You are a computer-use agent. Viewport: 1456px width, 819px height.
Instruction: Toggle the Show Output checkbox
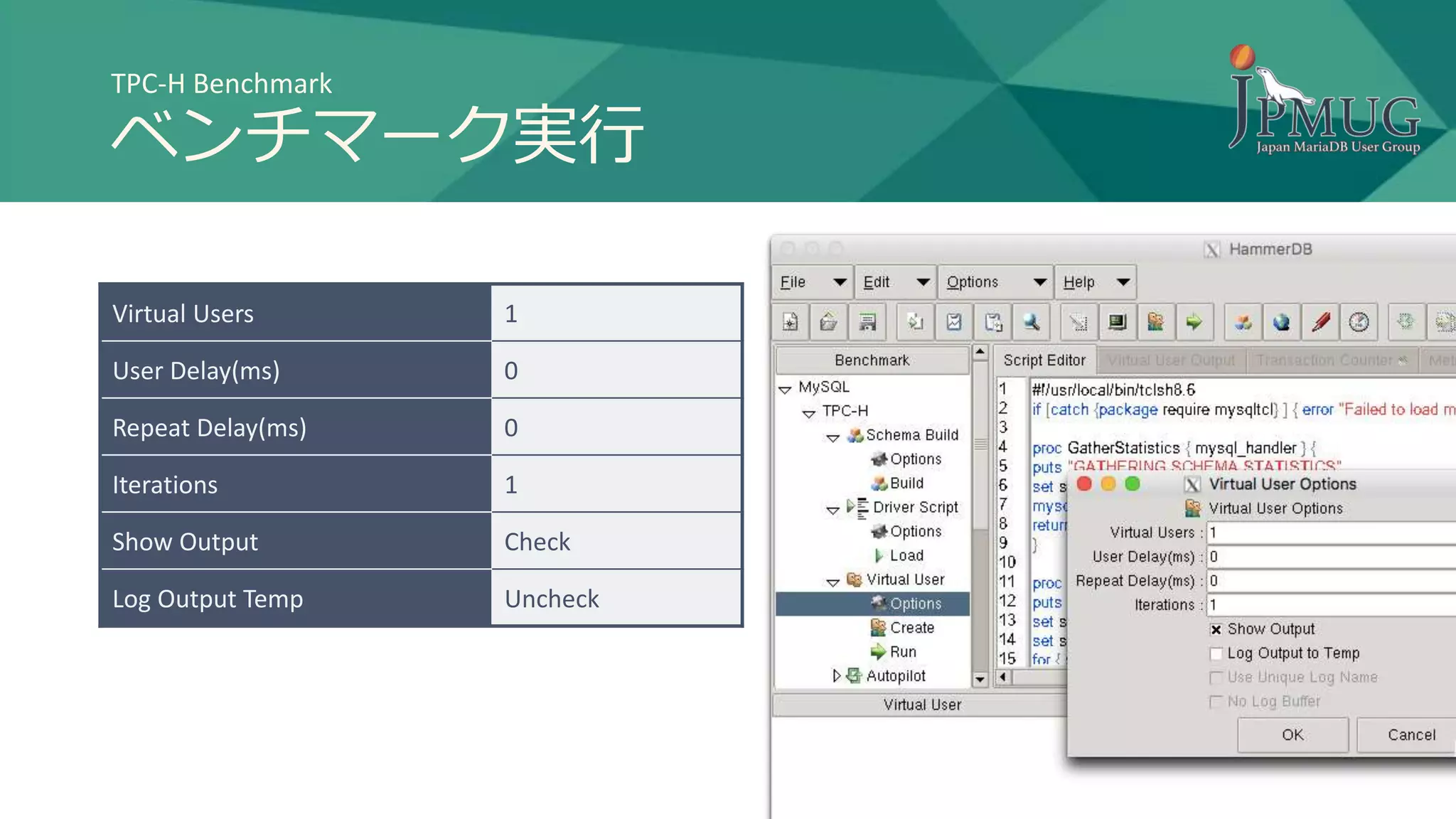tap(1216, 630)
